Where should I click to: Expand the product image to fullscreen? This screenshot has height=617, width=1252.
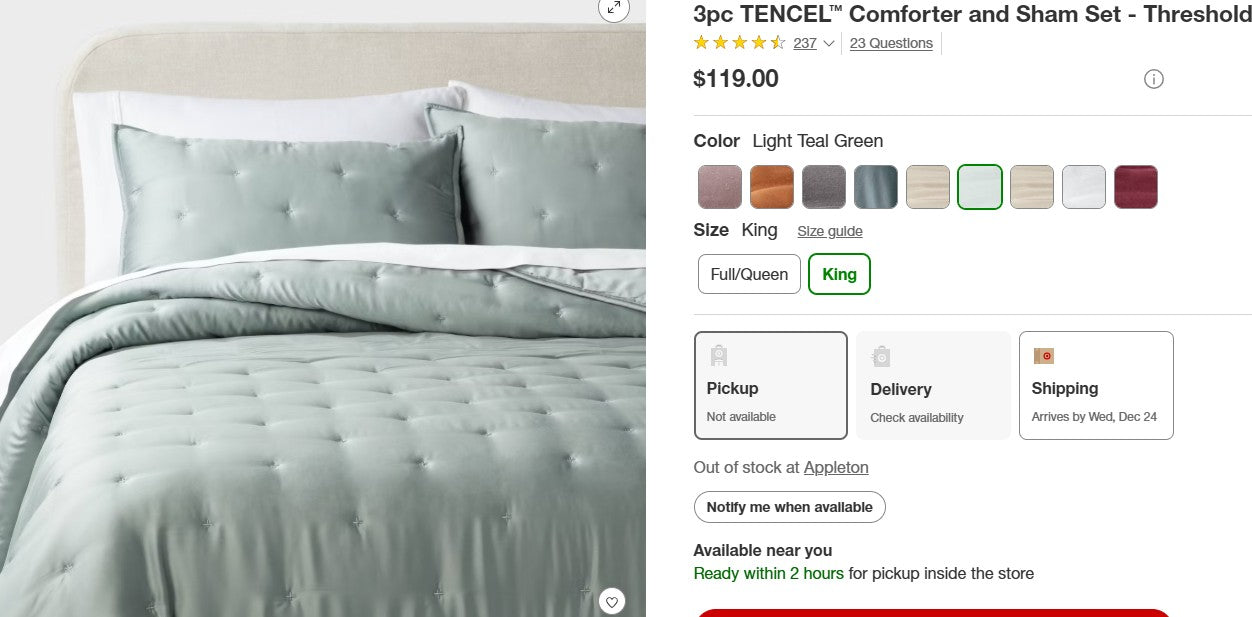pos(613,11)
